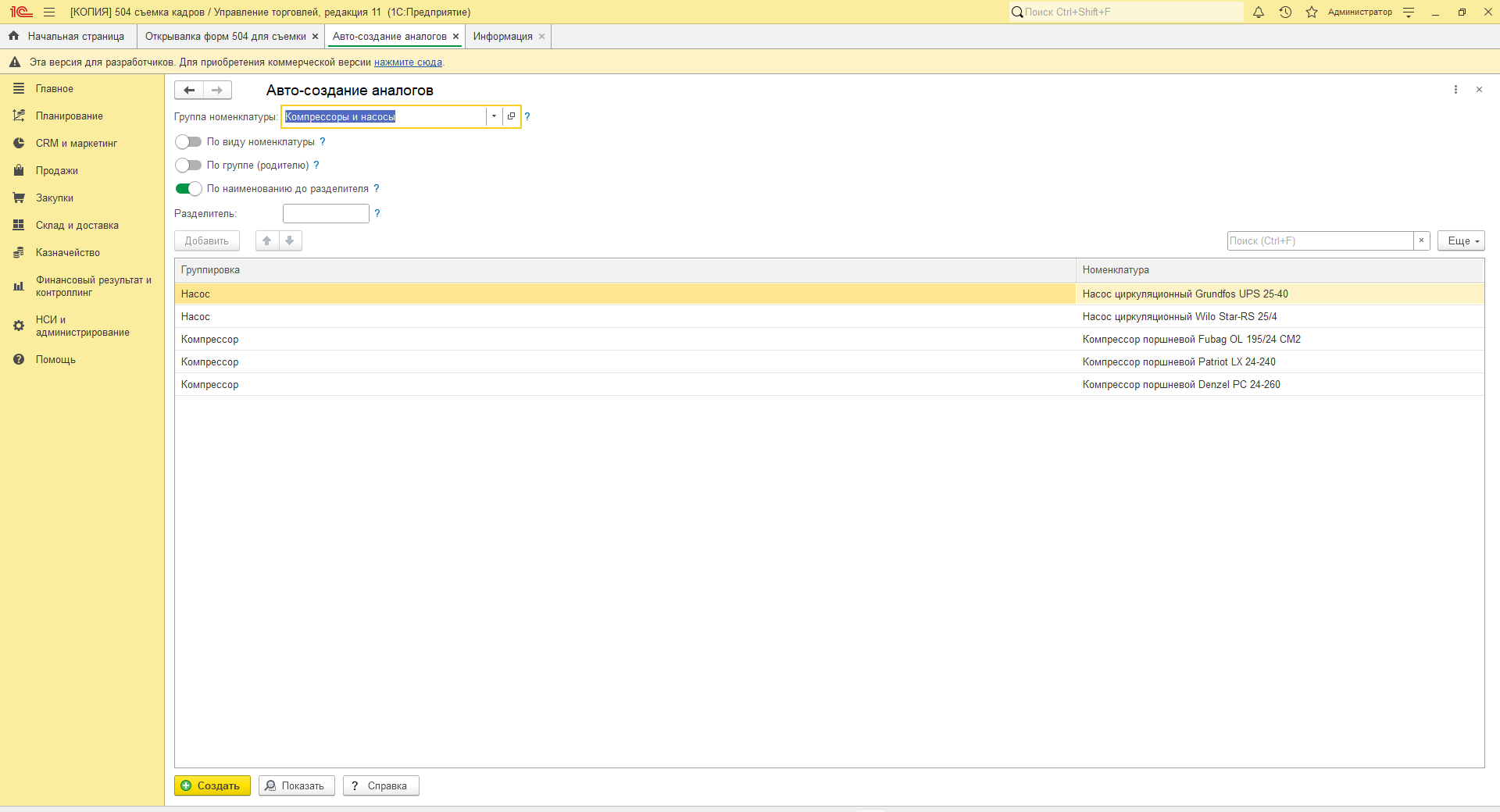Show help for Группа номенклатуры field
1500x812 pixels.
click(527, 116)
